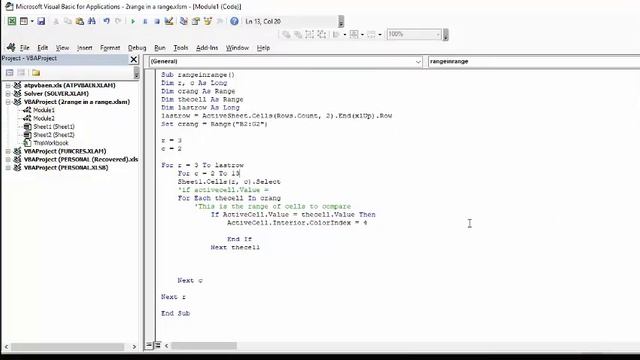640x360 pixels.
Task: Open the Center dropdown arrow
Action: tap(362, 35)
